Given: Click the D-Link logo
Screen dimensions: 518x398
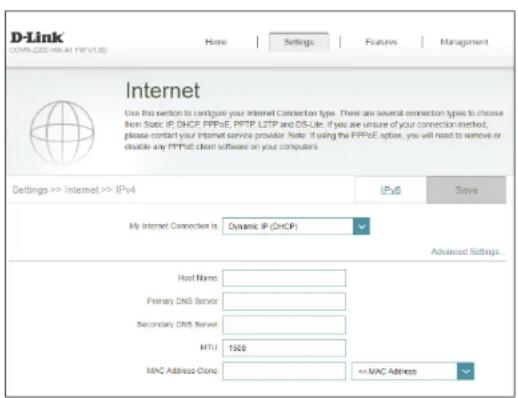Looking at the screenshot, I should point(37,38).
